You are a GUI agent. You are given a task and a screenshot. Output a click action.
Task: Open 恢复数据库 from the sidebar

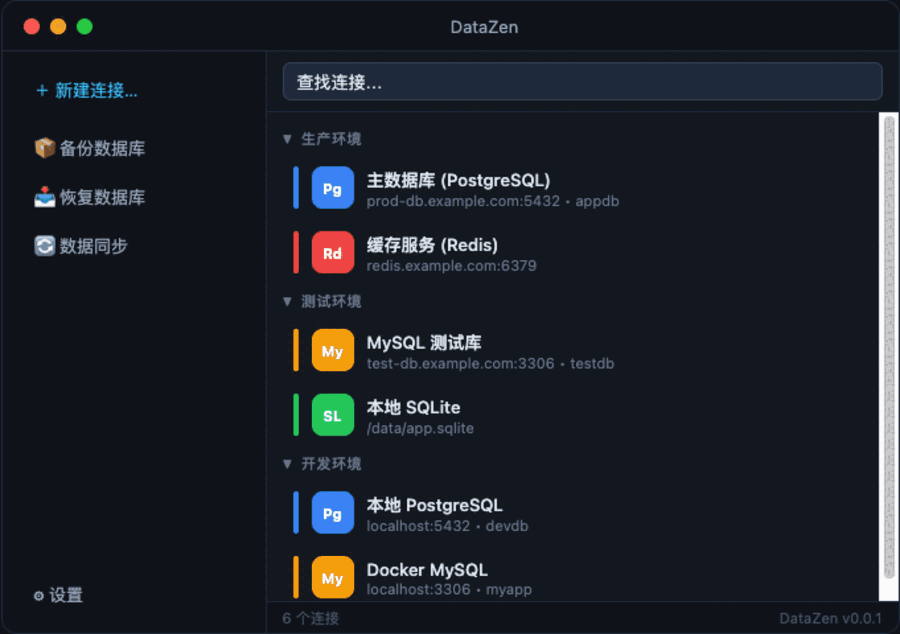click(x=90, y=197)
